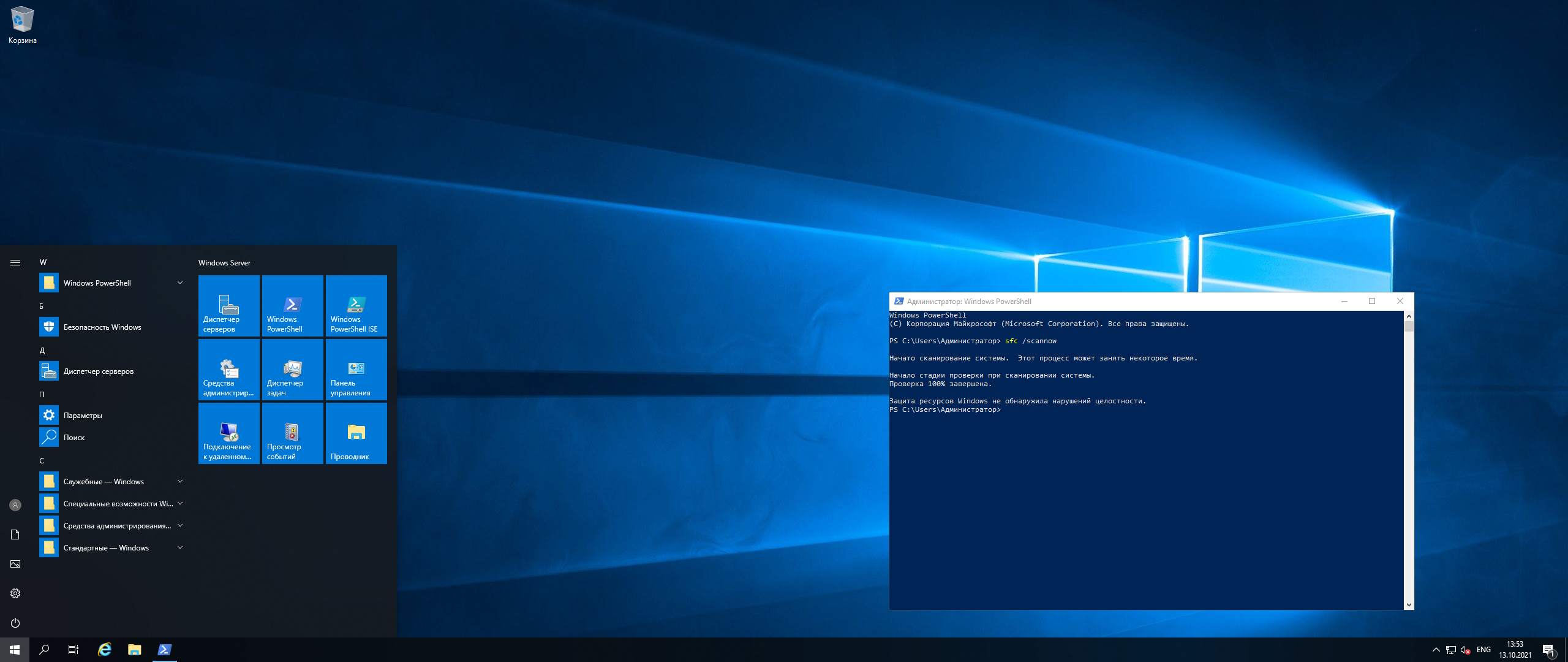Open Диспетчер серверов from the app list
Screen dimensions: 1568x662
[x=113, y=371]
